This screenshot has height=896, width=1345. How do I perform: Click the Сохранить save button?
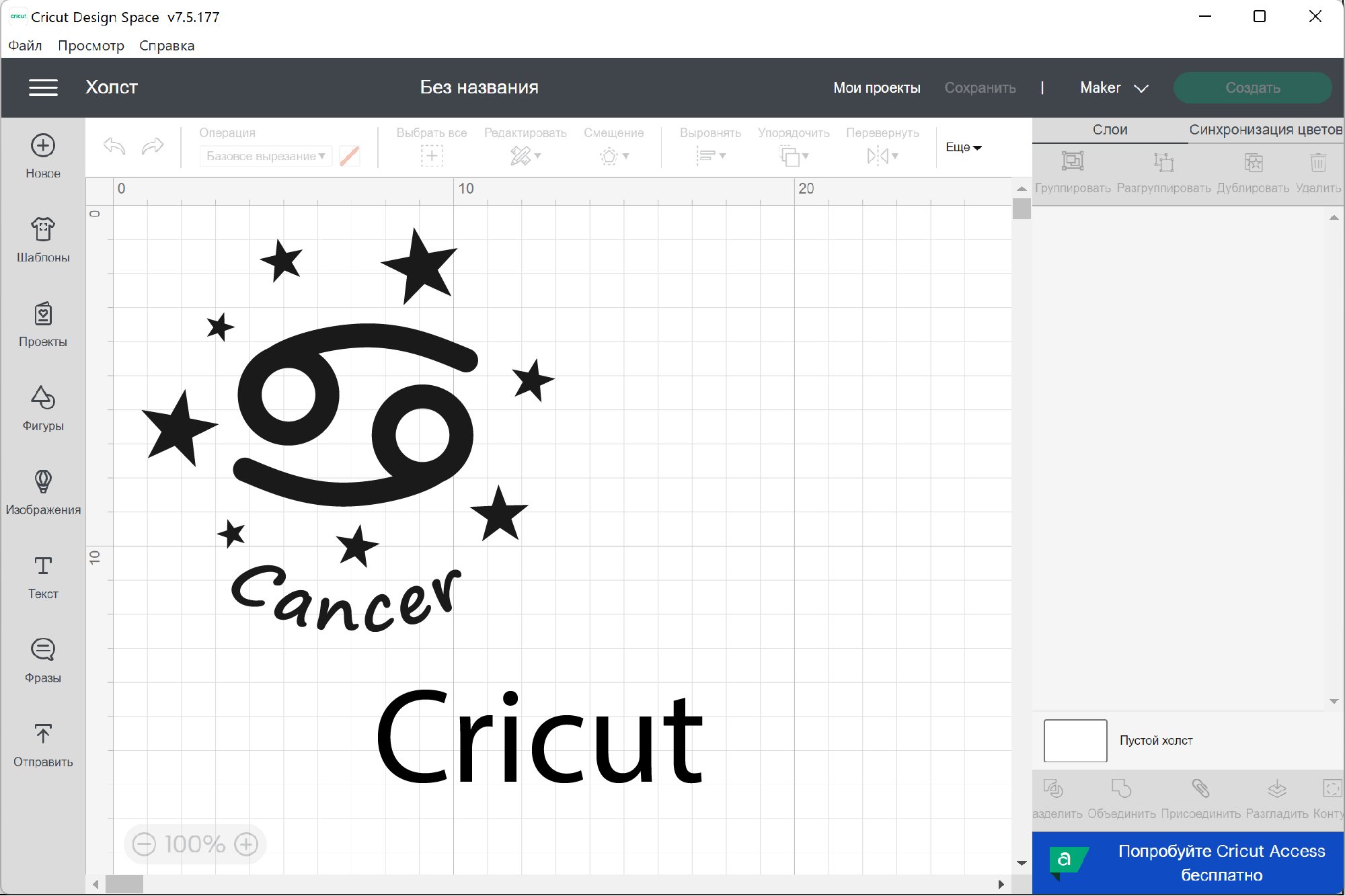pos(980,87)
